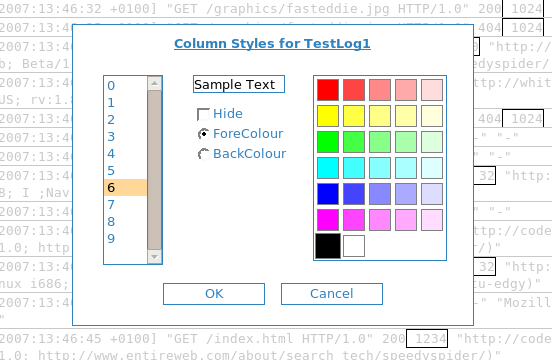The height and width of the screenshot is (360, 552).
Task: Click the list scroll down arrow
Action: click(x=155, y=257)
